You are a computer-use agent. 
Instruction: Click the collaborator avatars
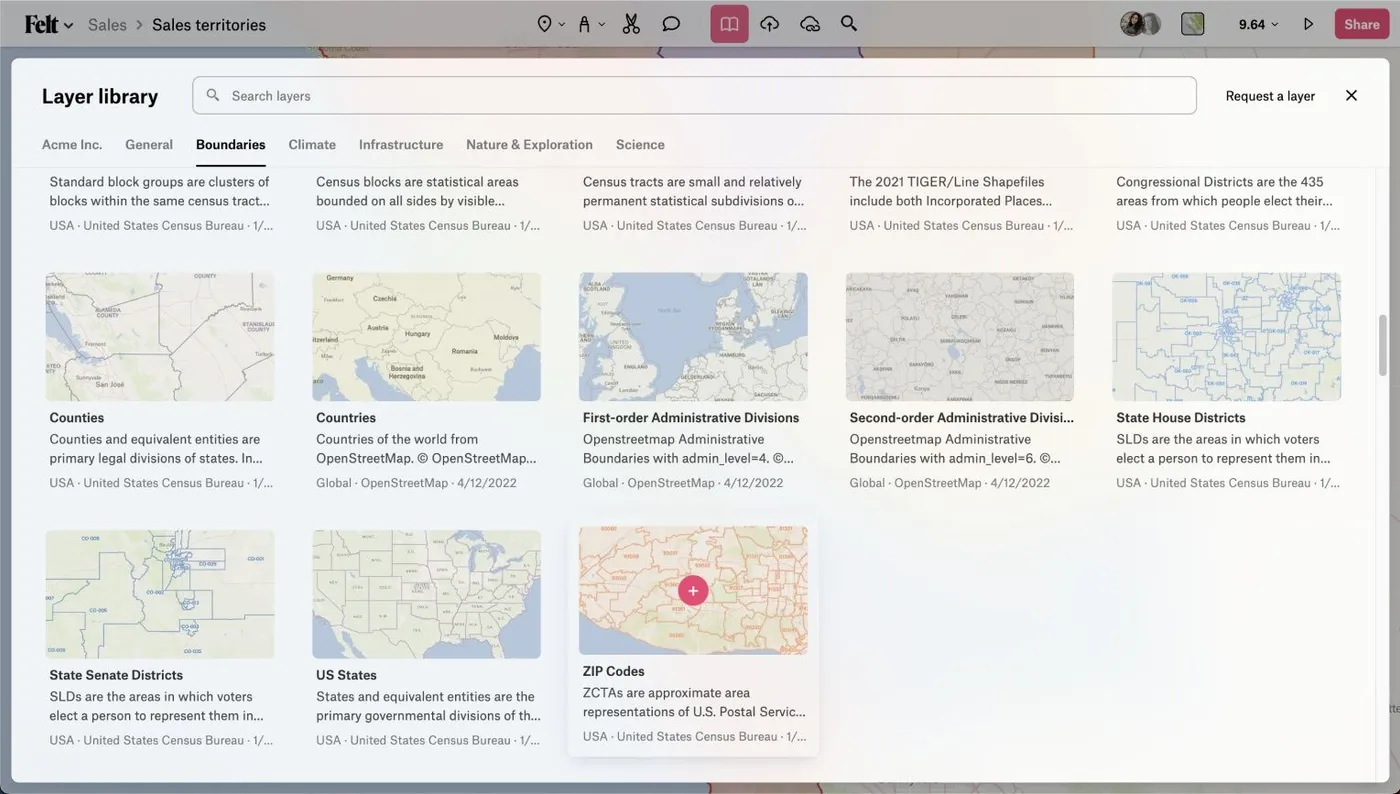click(x=1140, y=24)
